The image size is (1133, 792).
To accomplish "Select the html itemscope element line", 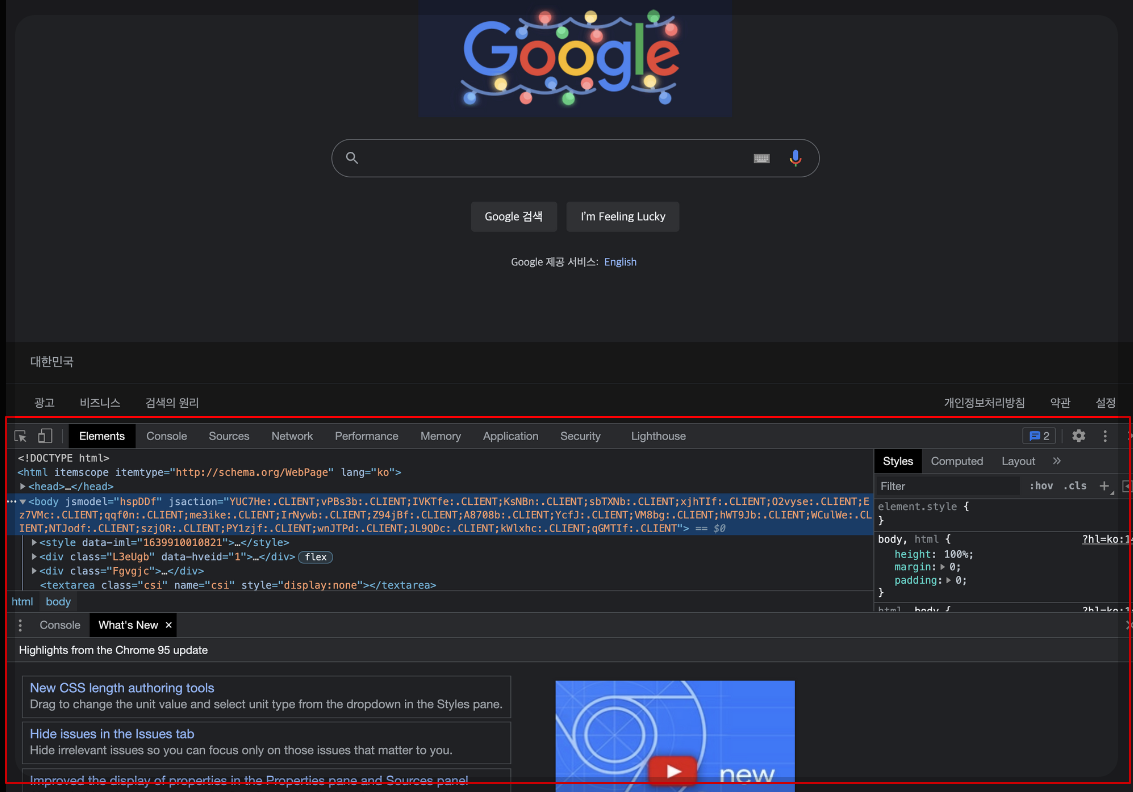I will tap(210, 473).
